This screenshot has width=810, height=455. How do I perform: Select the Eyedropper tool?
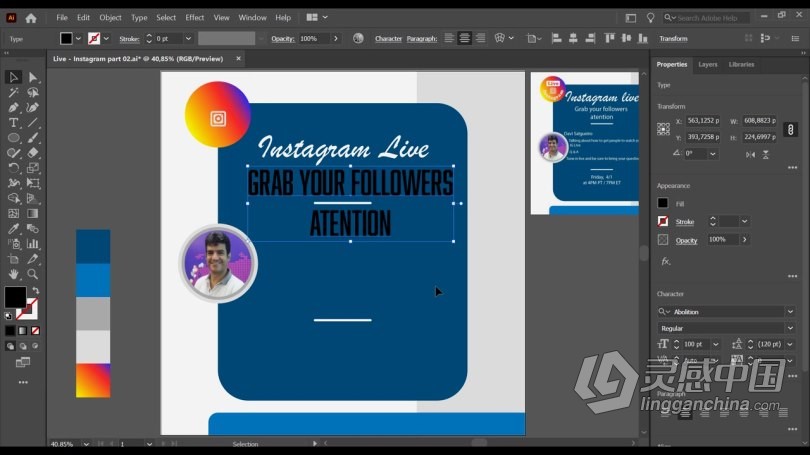[13, 229]
